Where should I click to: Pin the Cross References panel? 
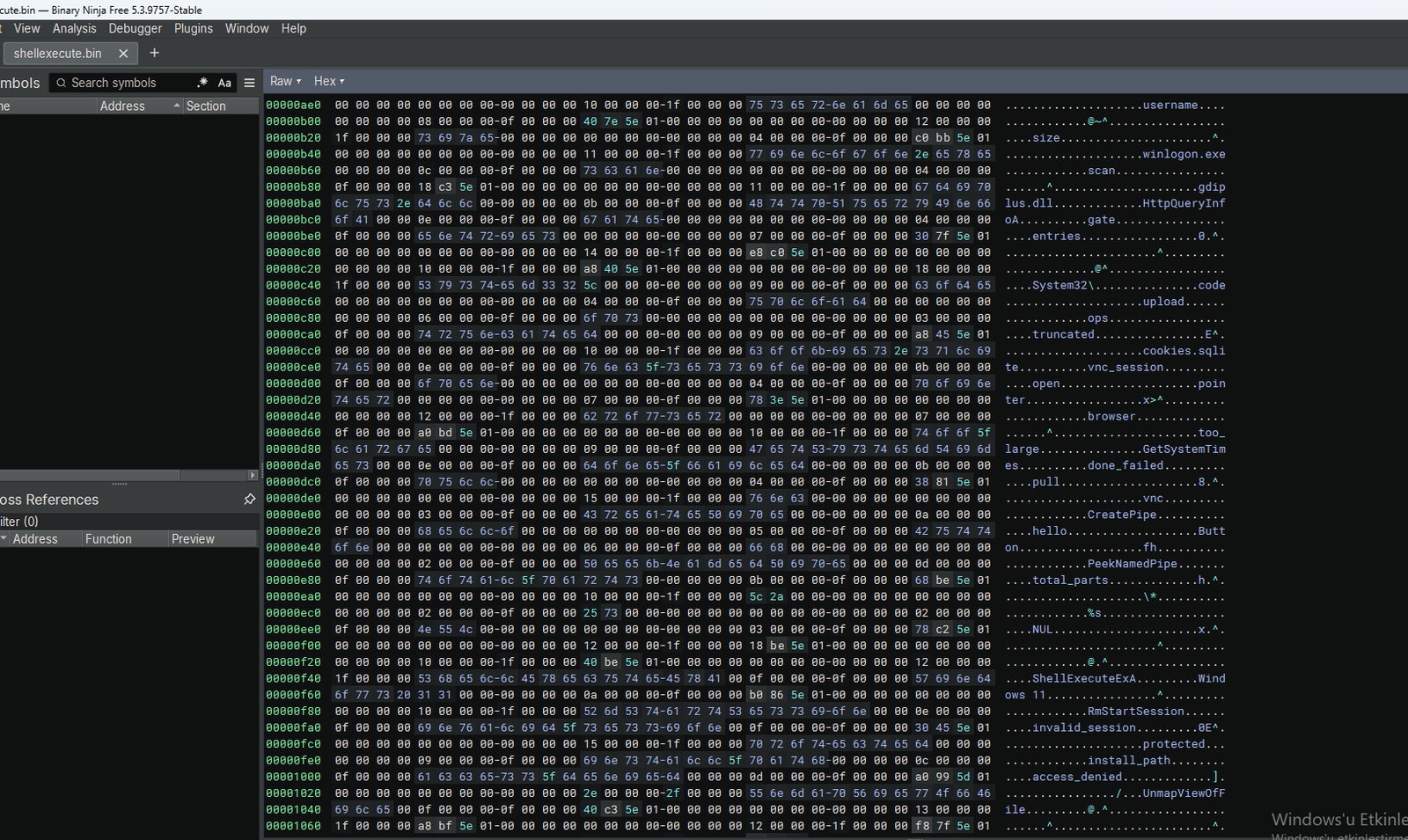pyautogui.click(x=250, y=500)
